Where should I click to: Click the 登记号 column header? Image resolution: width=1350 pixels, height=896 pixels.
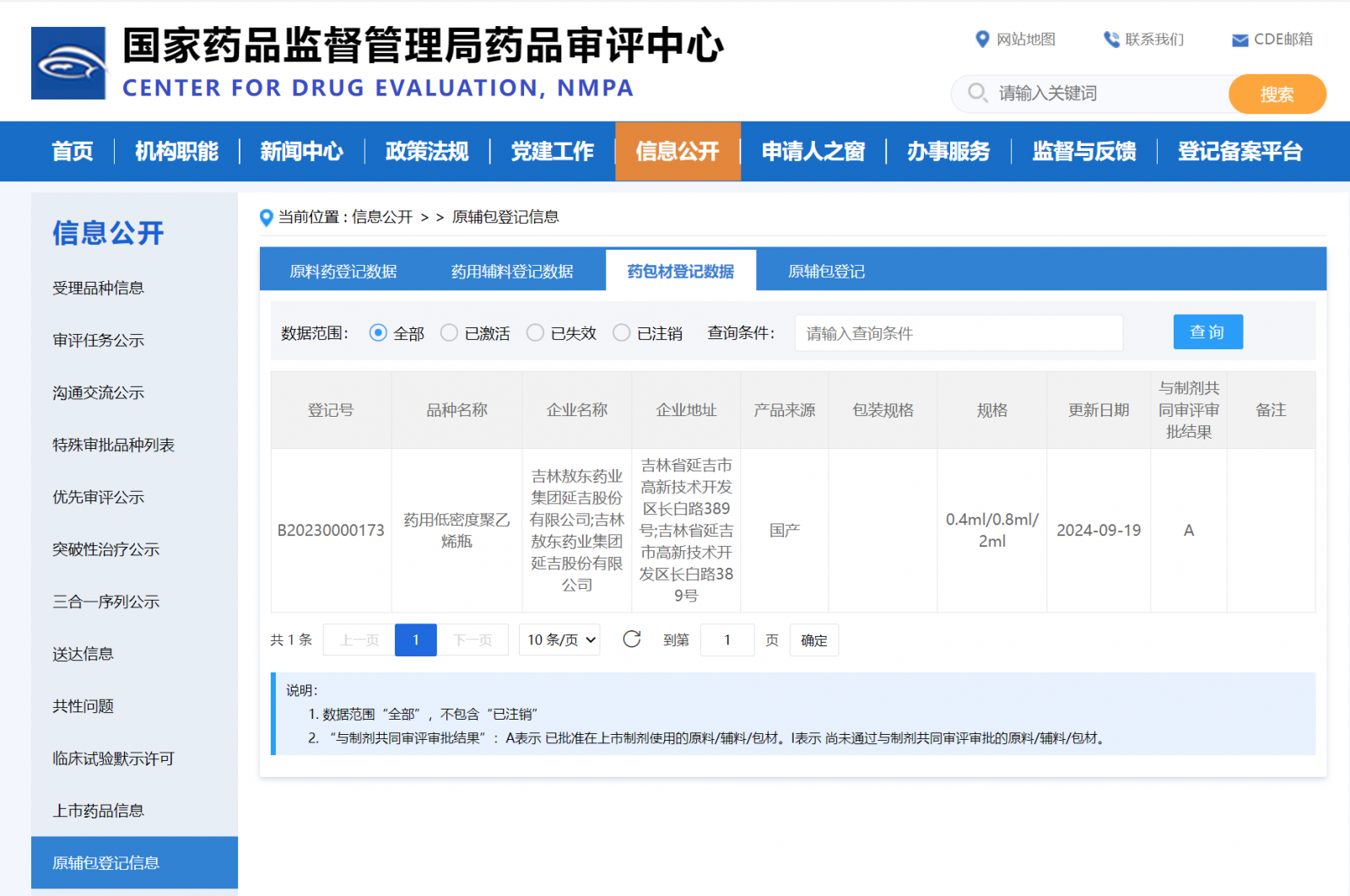pos(331,410)
